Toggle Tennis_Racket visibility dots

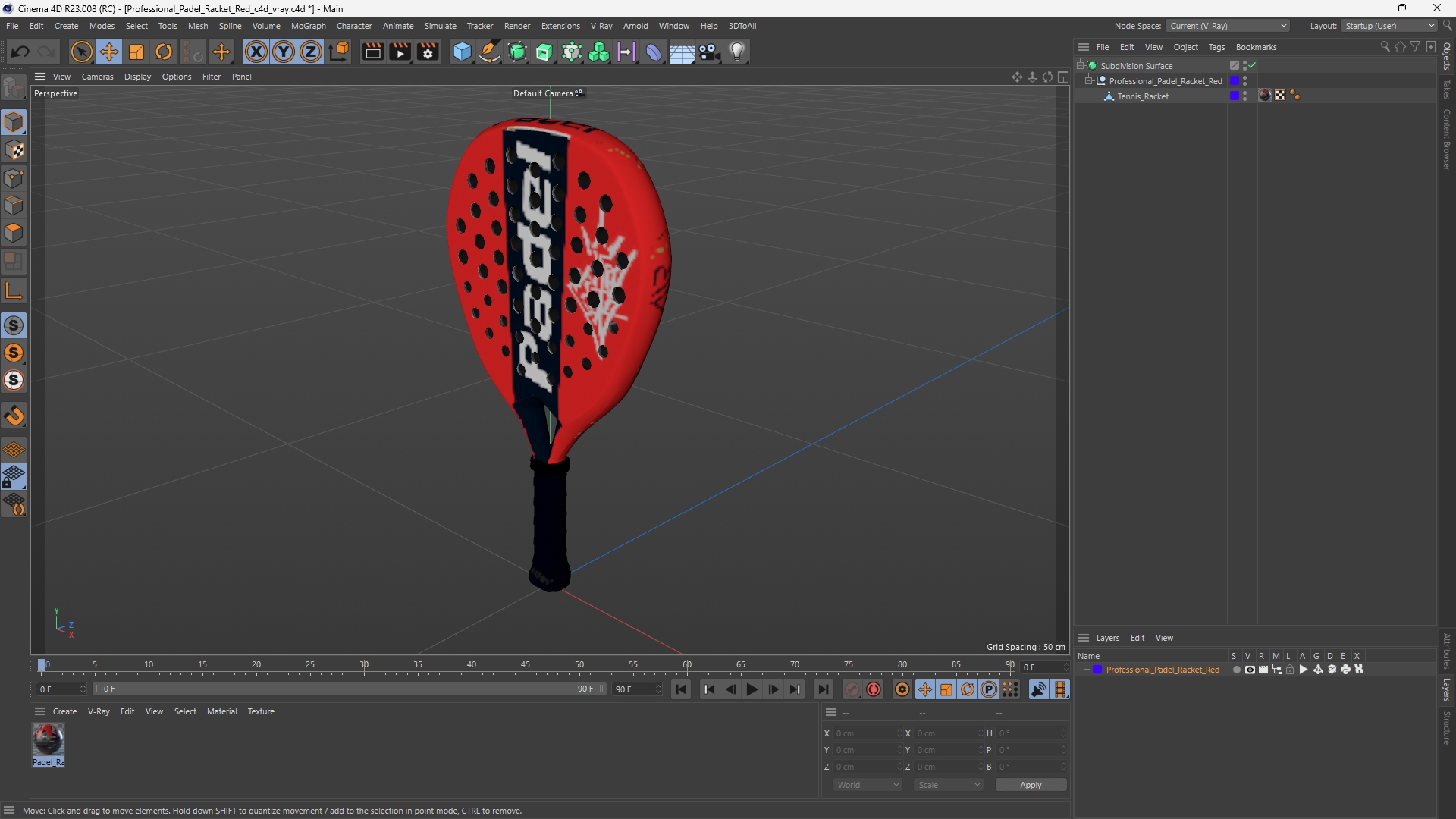(x=1245, y=96)
